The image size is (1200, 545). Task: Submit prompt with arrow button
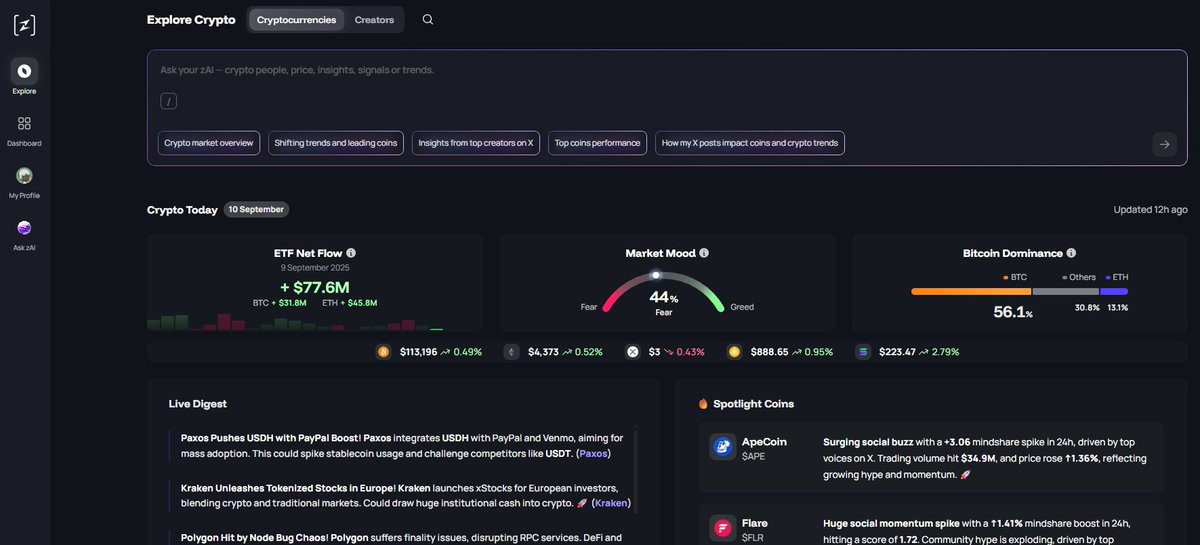(x=1164, y=144)
